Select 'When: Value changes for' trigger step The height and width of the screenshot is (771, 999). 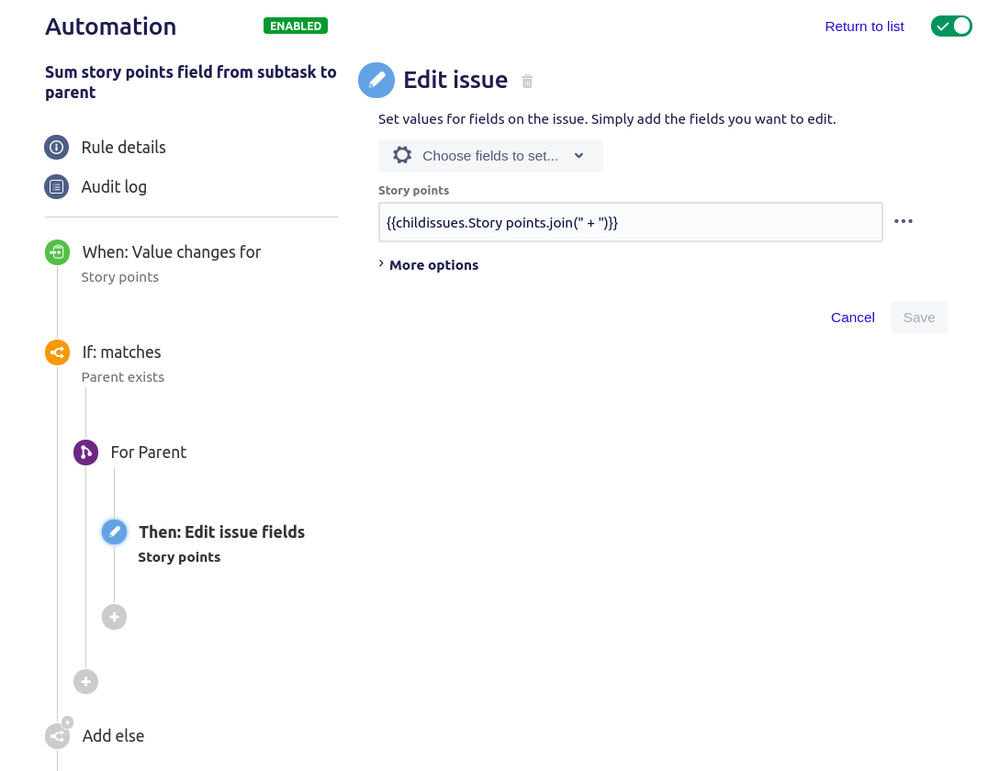(x=171, y=252)
